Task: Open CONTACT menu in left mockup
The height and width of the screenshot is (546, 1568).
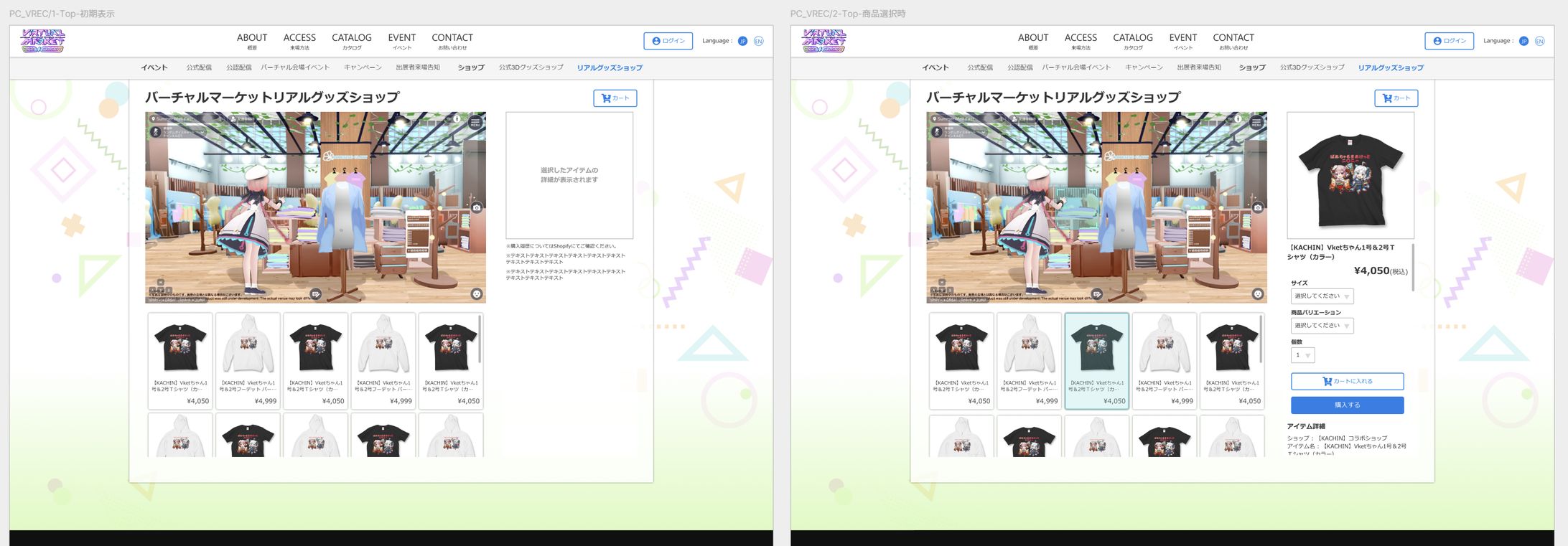Action: tap(452, 41)
